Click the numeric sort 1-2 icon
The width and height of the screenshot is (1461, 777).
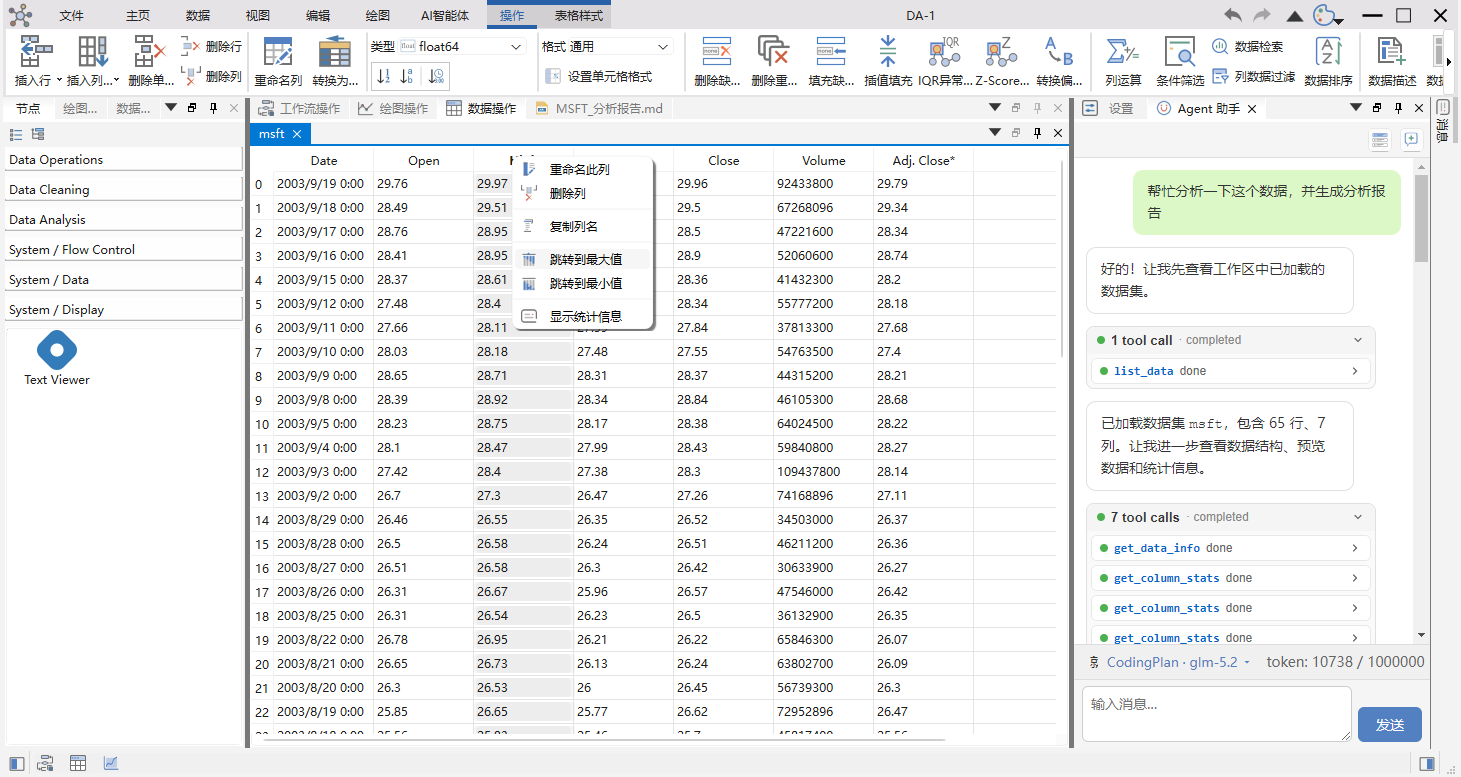click(384, 76)
